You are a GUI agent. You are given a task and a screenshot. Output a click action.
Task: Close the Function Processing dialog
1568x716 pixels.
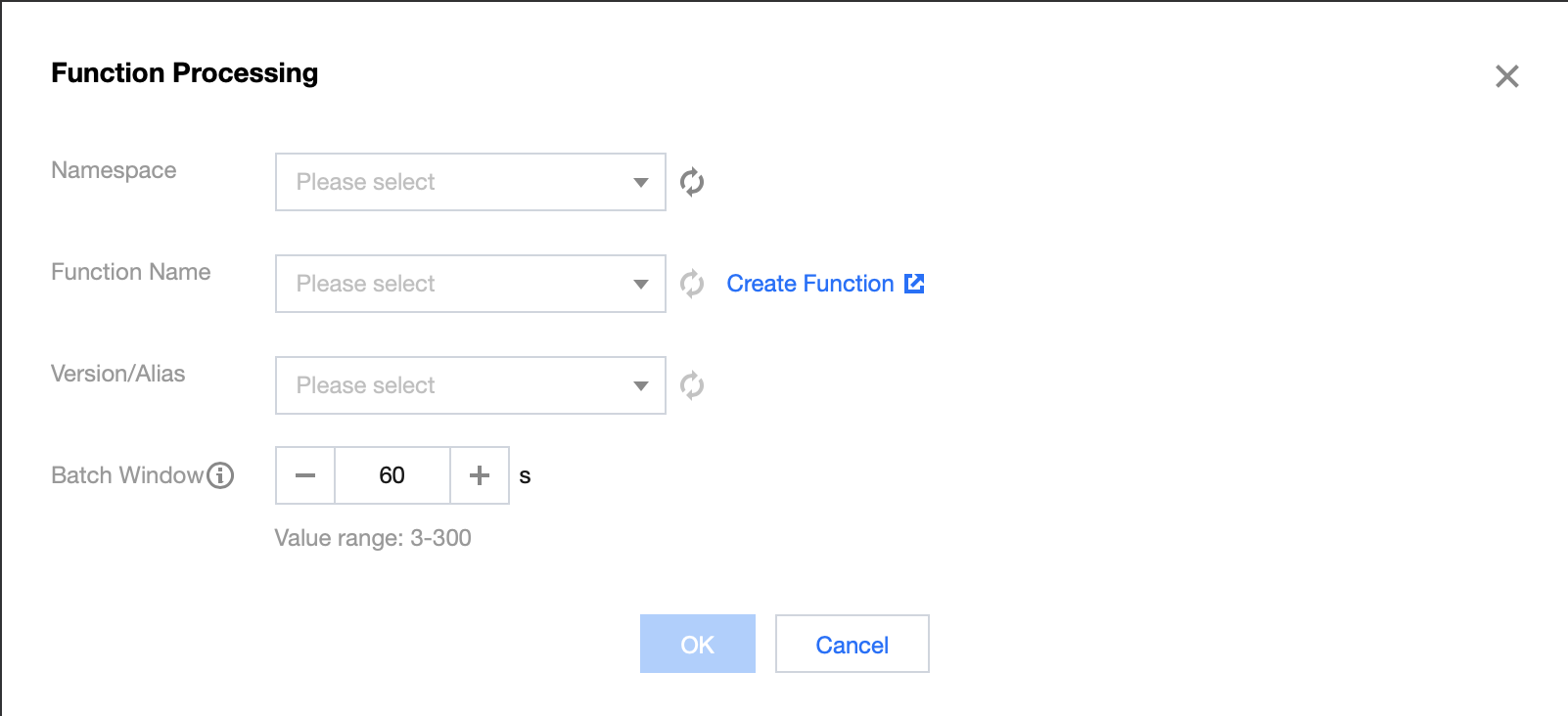1506,76
